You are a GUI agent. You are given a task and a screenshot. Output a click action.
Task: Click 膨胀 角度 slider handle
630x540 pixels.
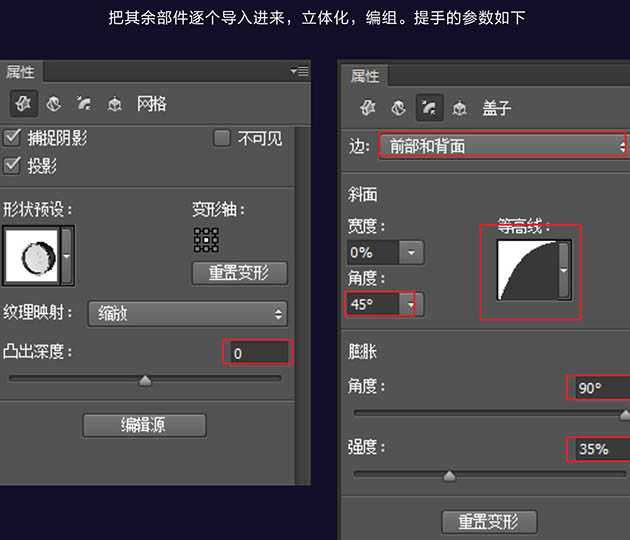(x=625, y=414)
